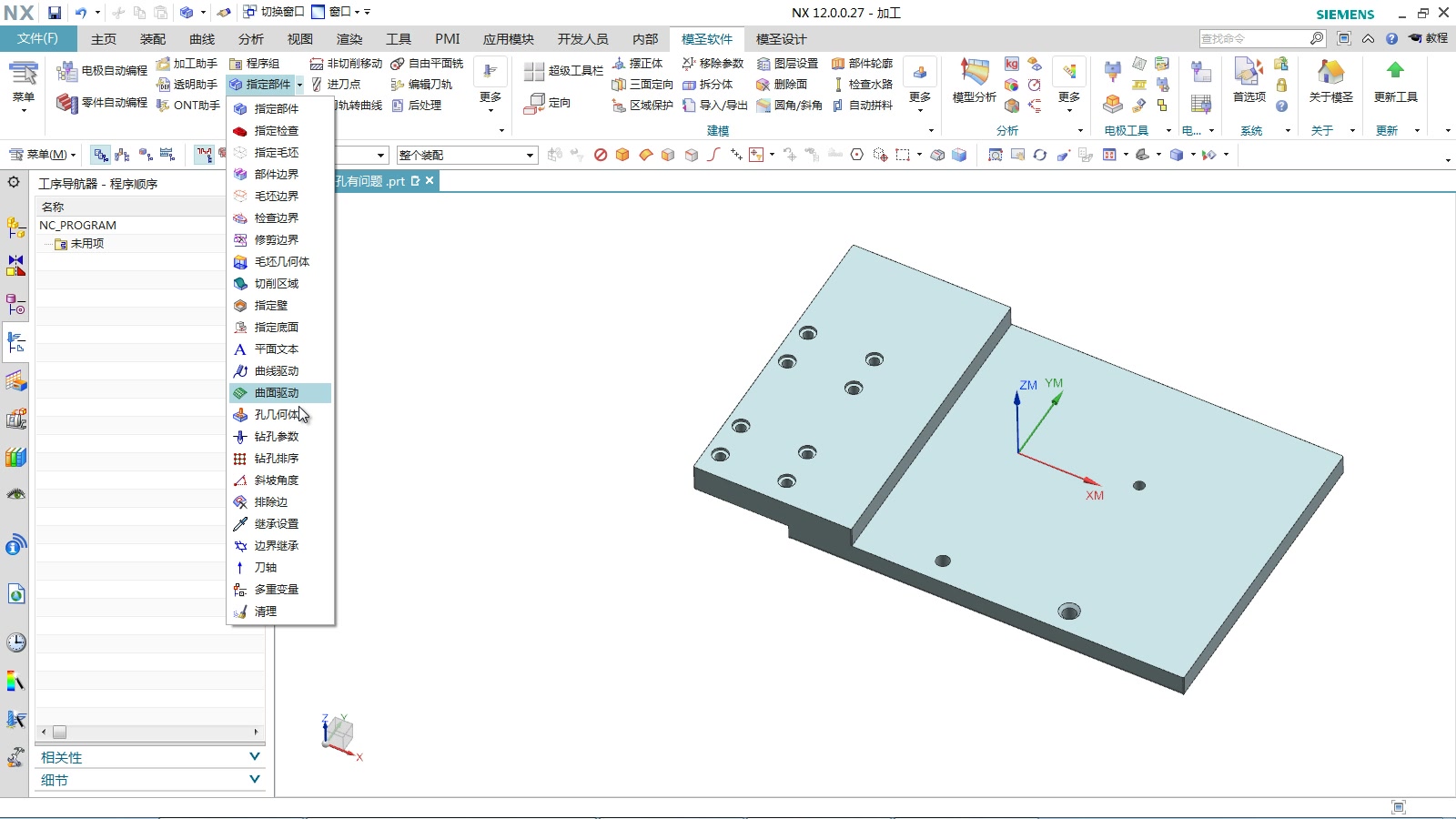Click the 自由平面铣 tool
This screenshot has width=1456, height=819.
click(x=427, y=64)
